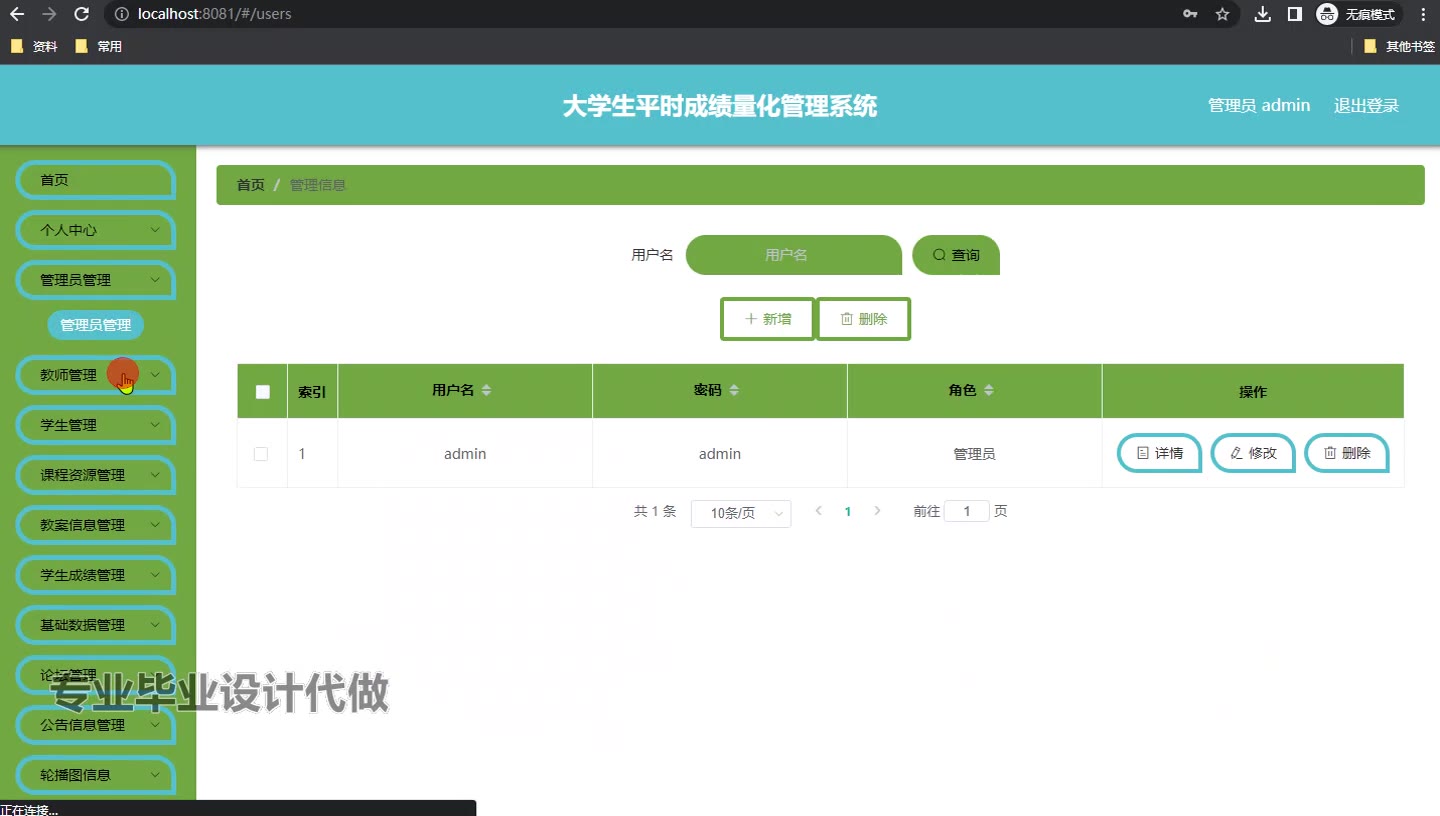Open the 其他书签 bookmarks folder

[x=1399, y=46]
